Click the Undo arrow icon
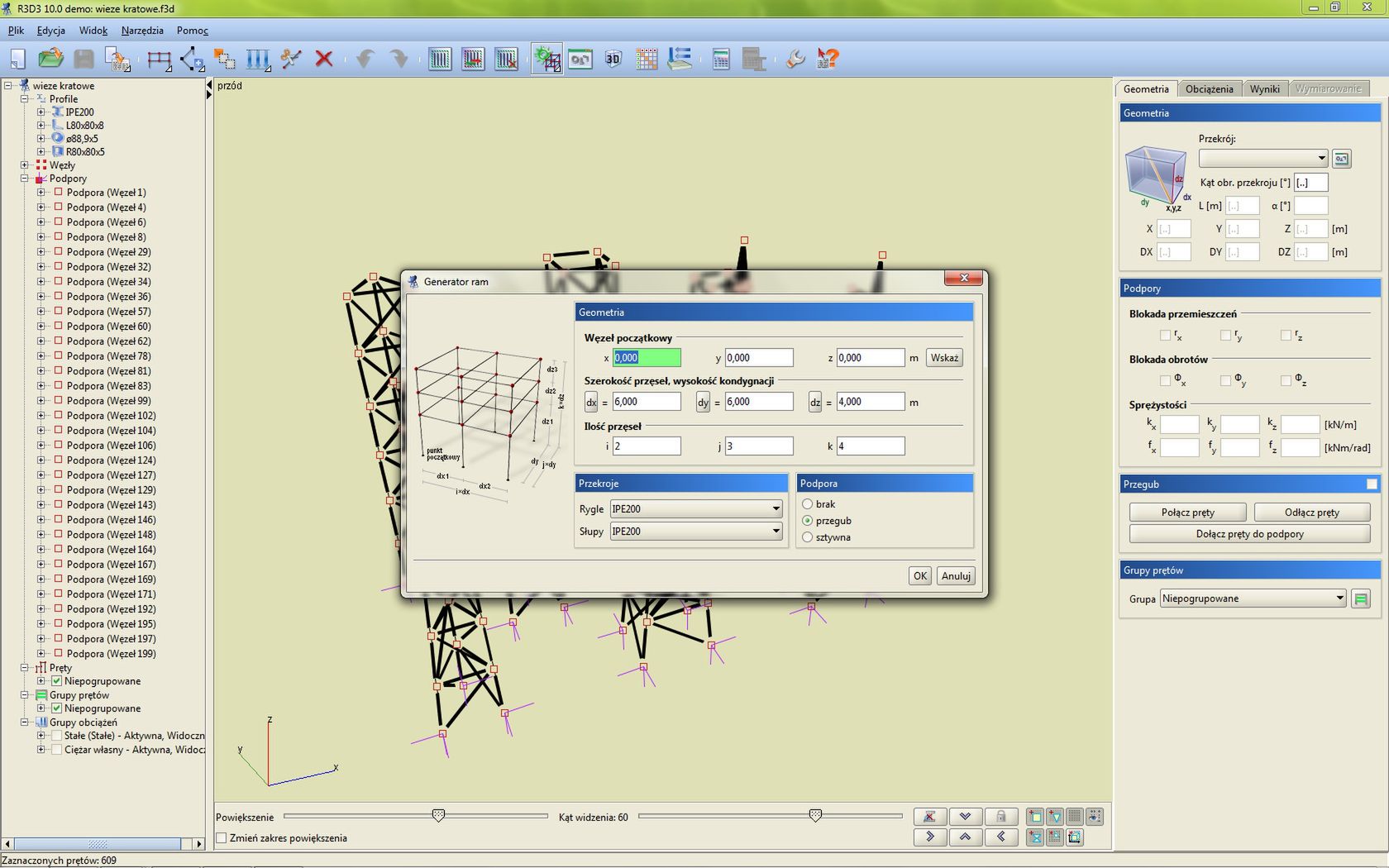The height and width of the screenshot is (868, 1389). [365, 59]
